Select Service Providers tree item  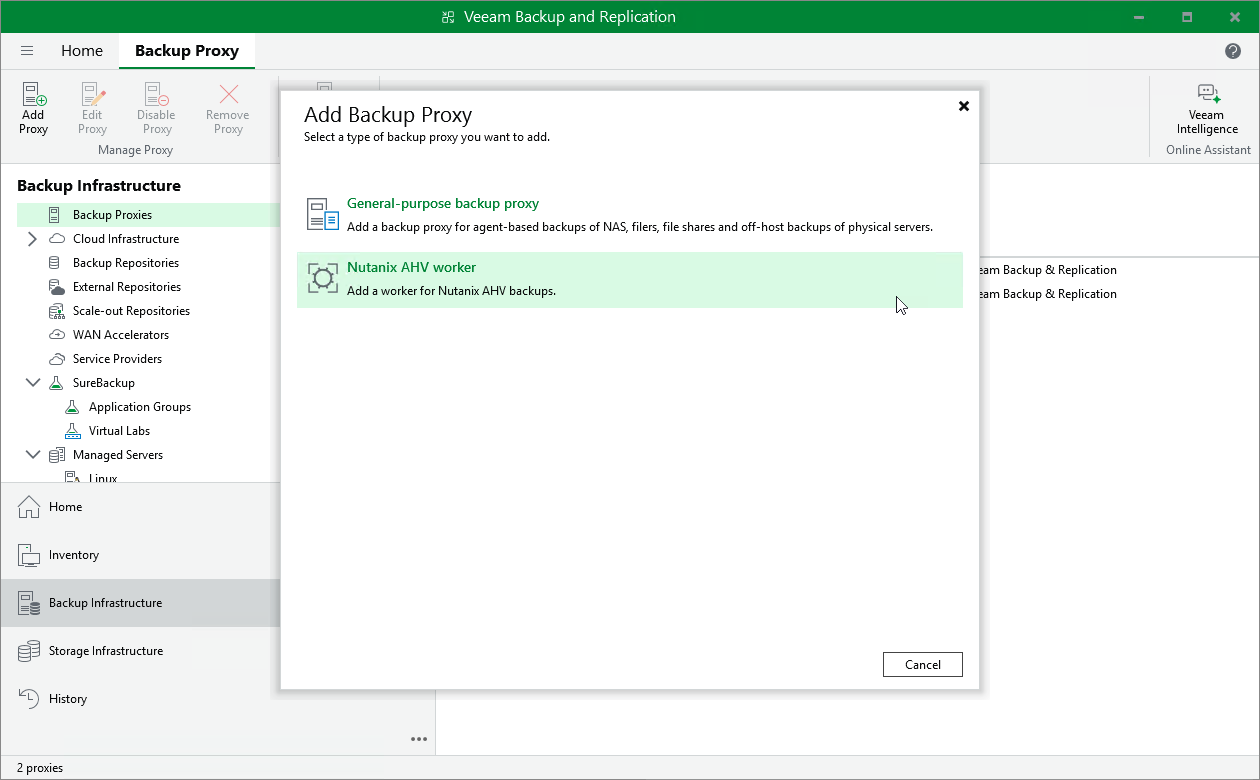[117, 359]
